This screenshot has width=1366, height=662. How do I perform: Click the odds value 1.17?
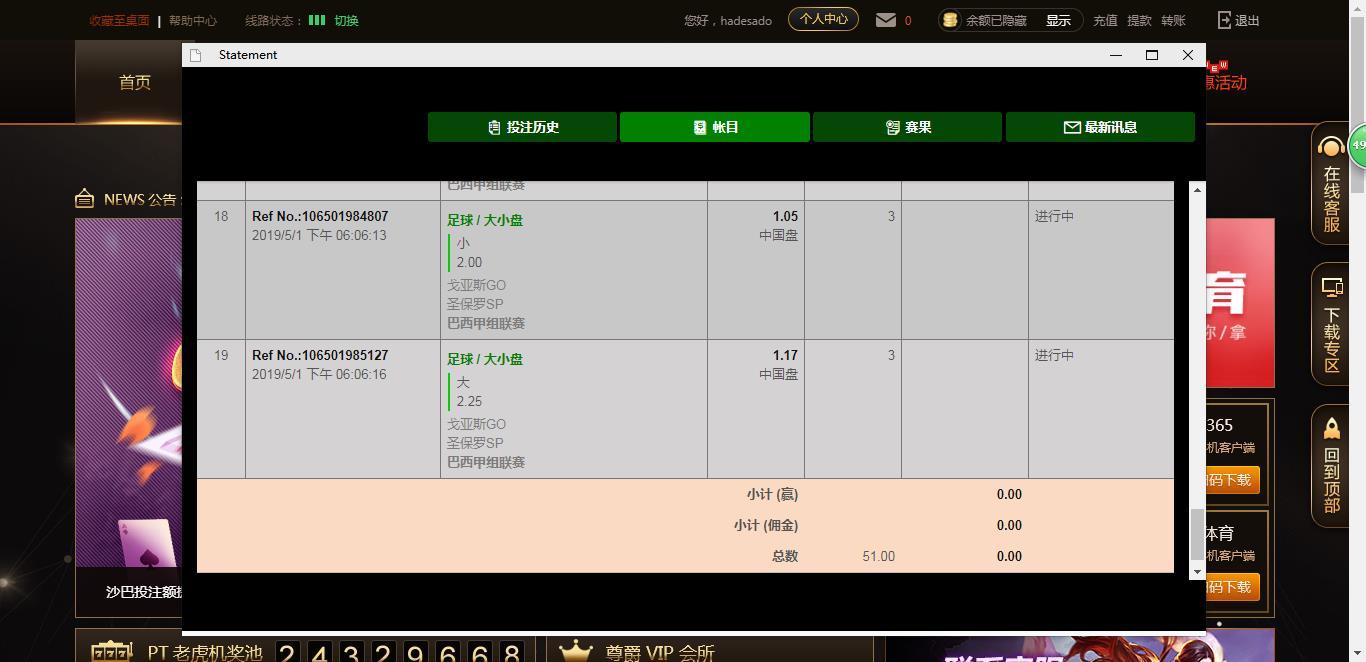785,355
